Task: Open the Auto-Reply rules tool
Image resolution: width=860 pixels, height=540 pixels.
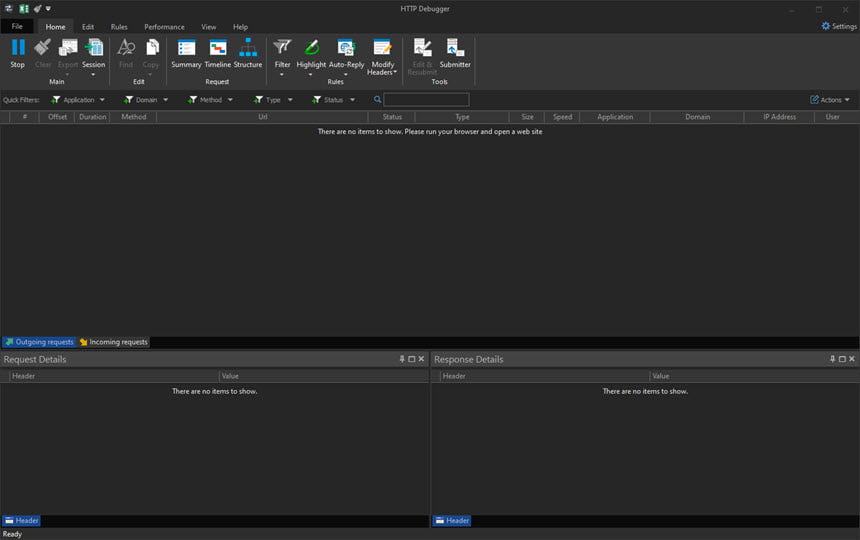Action: [346, 55]
